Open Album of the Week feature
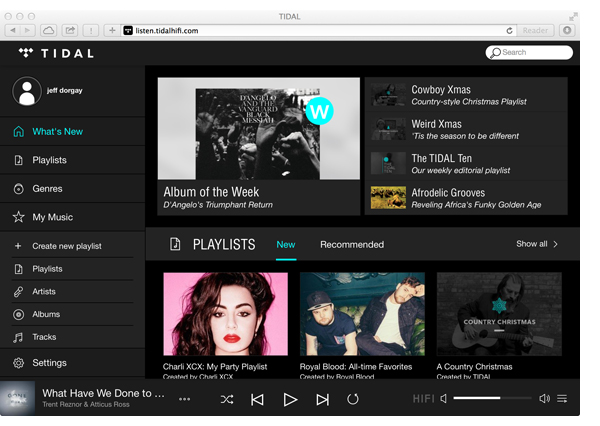 [259, 146]
